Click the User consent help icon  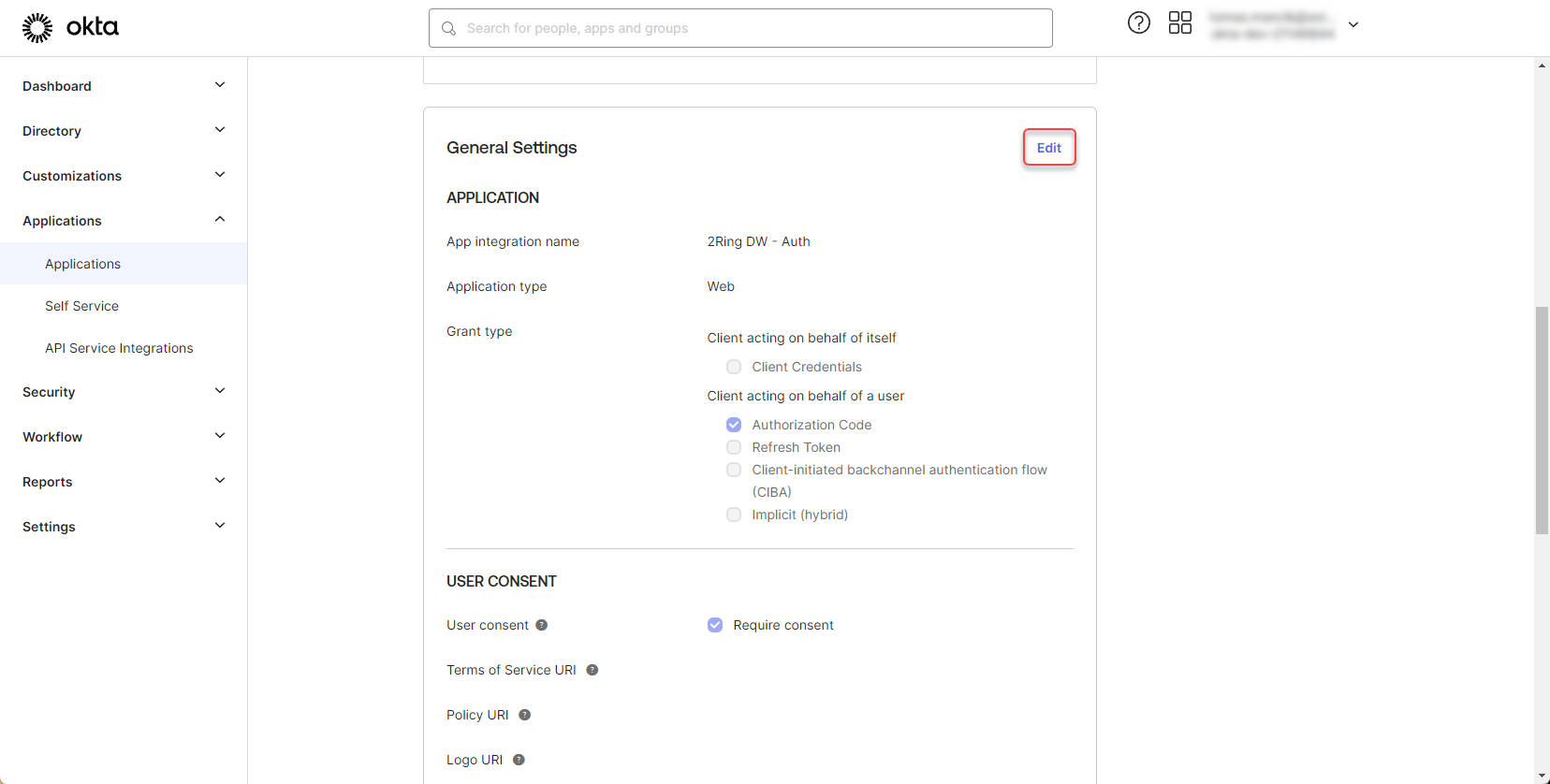point(541,625)
